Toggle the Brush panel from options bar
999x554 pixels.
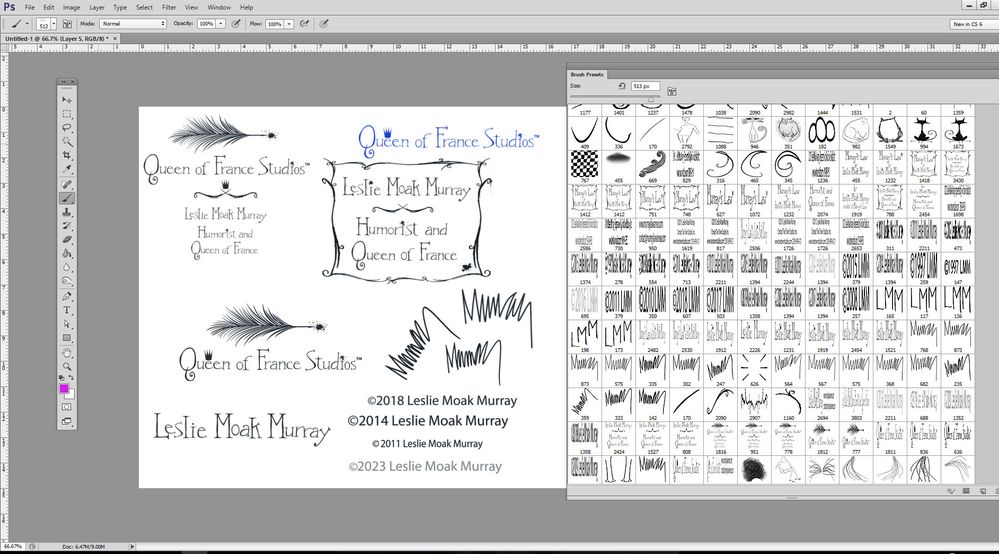tap(67, 24)
